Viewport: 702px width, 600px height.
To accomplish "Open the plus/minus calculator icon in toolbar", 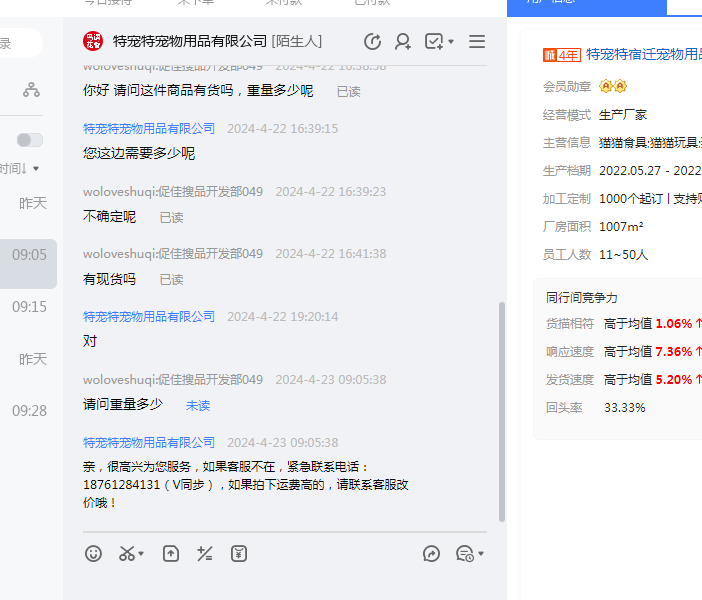I will 205,553.
